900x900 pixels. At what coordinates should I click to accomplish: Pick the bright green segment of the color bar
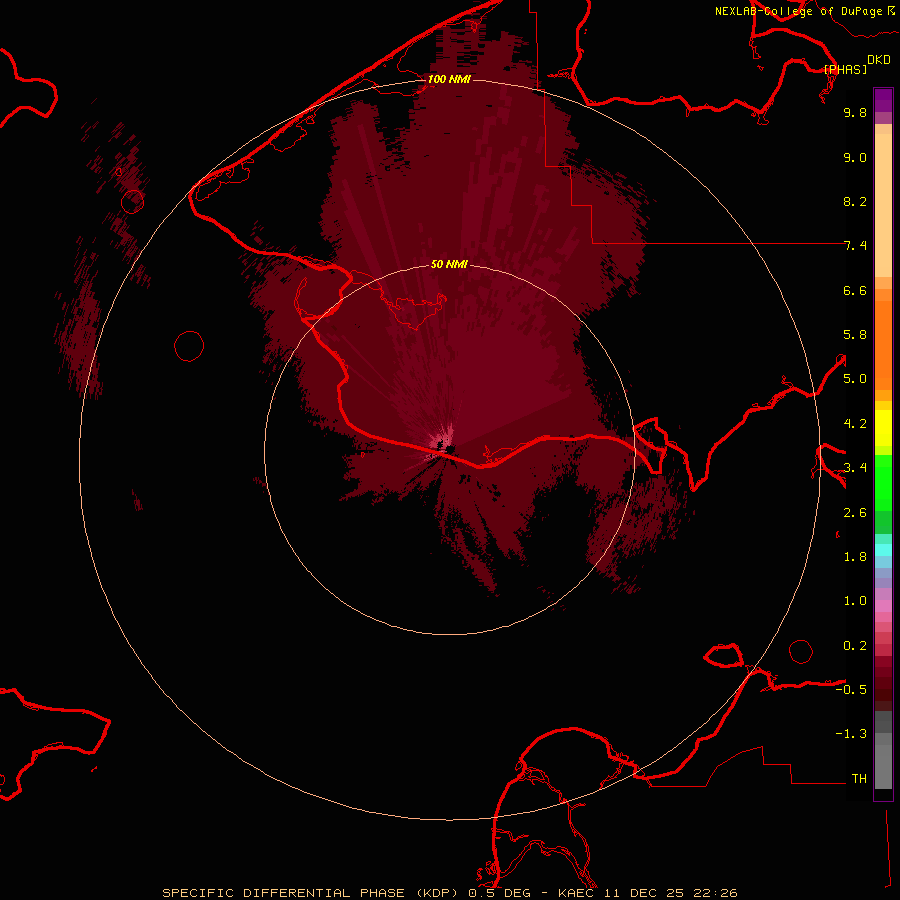(x=883, y=483)
